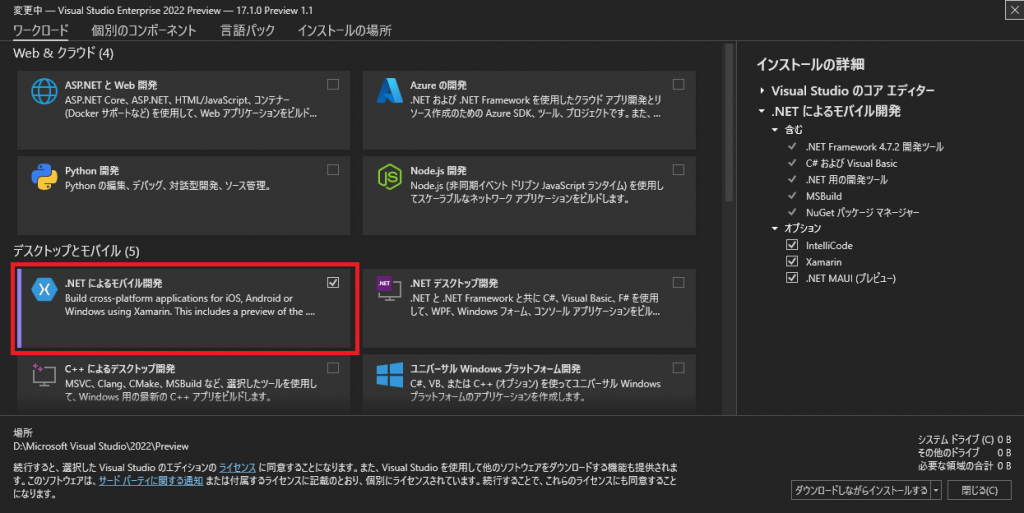The height and width of the screenshot is (513, 1024).
Task: Switch to the ワークロード tab
Action: (x=40, y=31)
